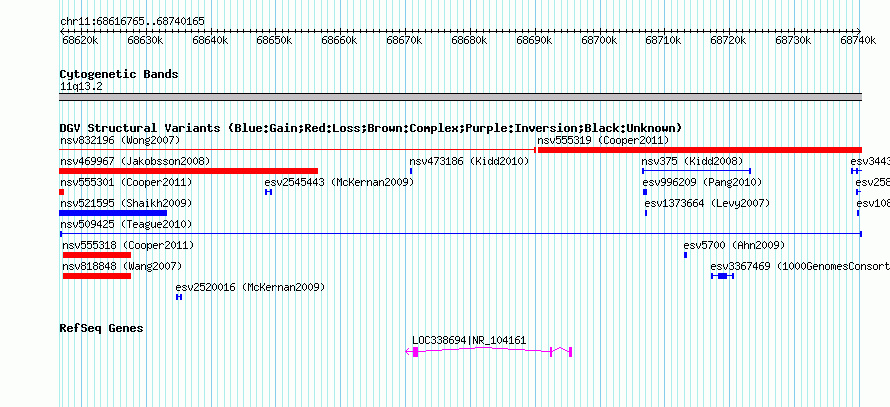Viewport: 890px width, 407px height.
Task: Select the Cytogenetic Bands track title
Action: click(x=119, y=74)
